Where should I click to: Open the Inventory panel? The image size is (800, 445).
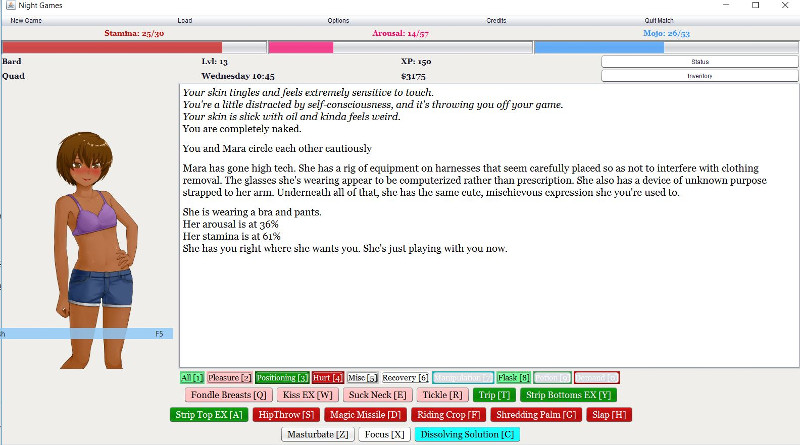coord(700,75)
